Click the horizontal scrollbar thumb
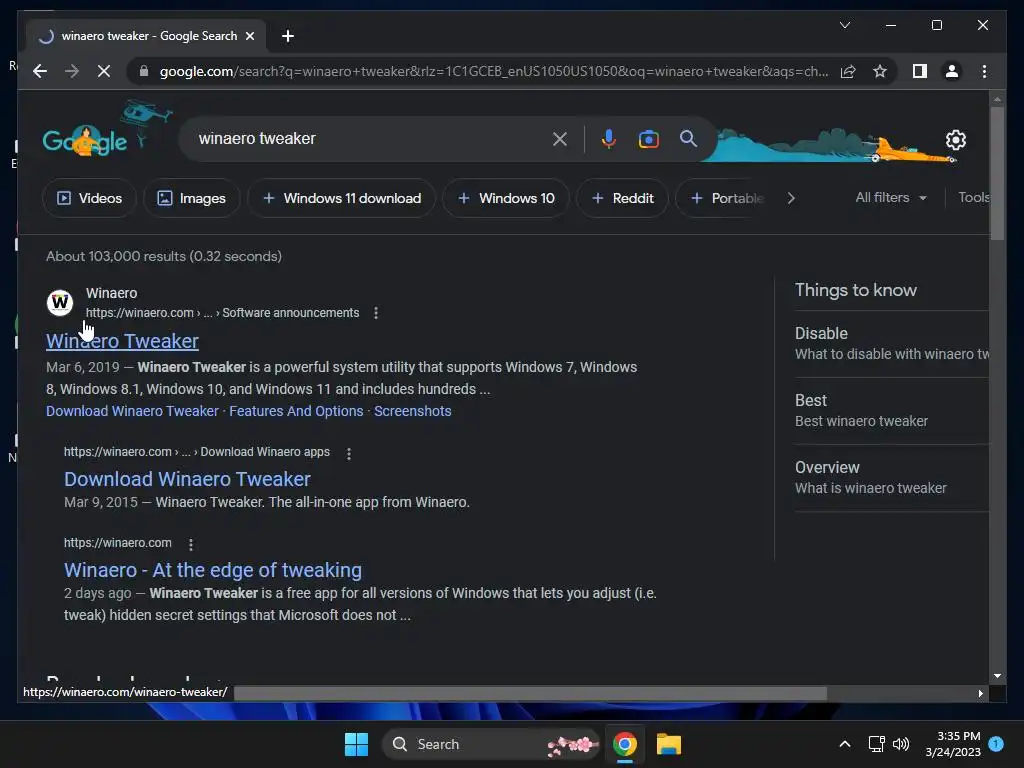This screenshot has height=768, width=1024. [530, 693]
